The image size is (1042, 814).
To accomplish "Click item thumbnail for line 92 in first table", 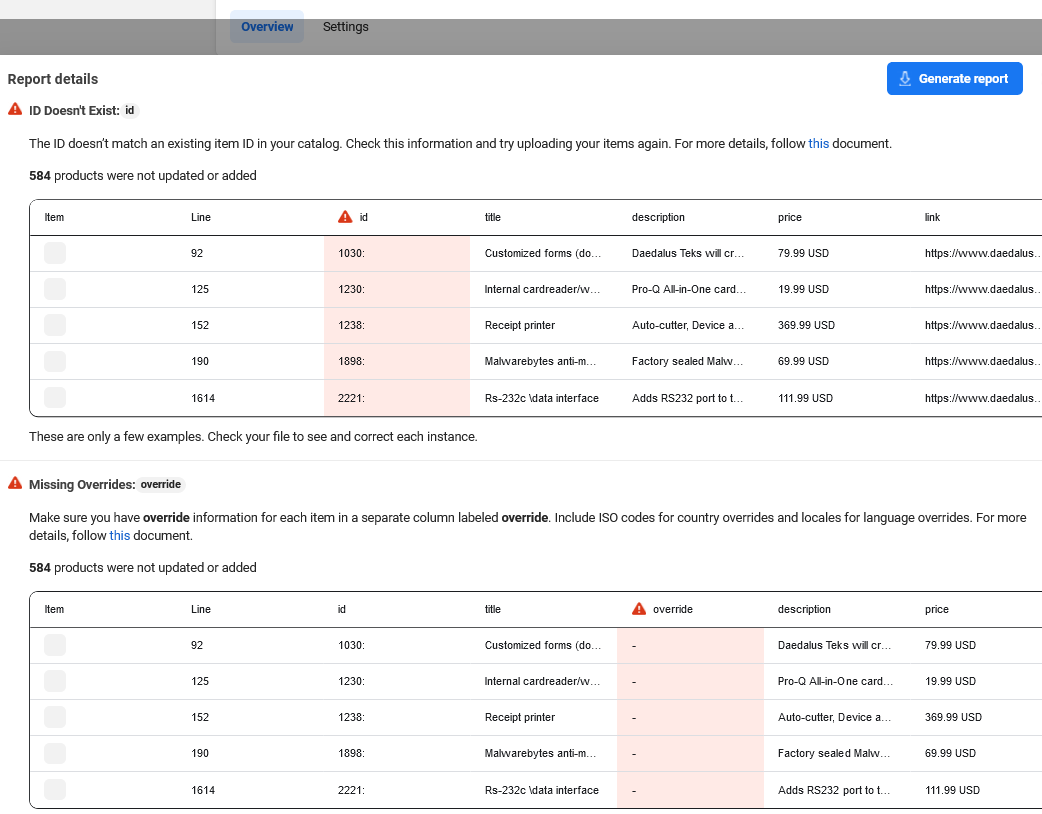I will coord(55,253).
